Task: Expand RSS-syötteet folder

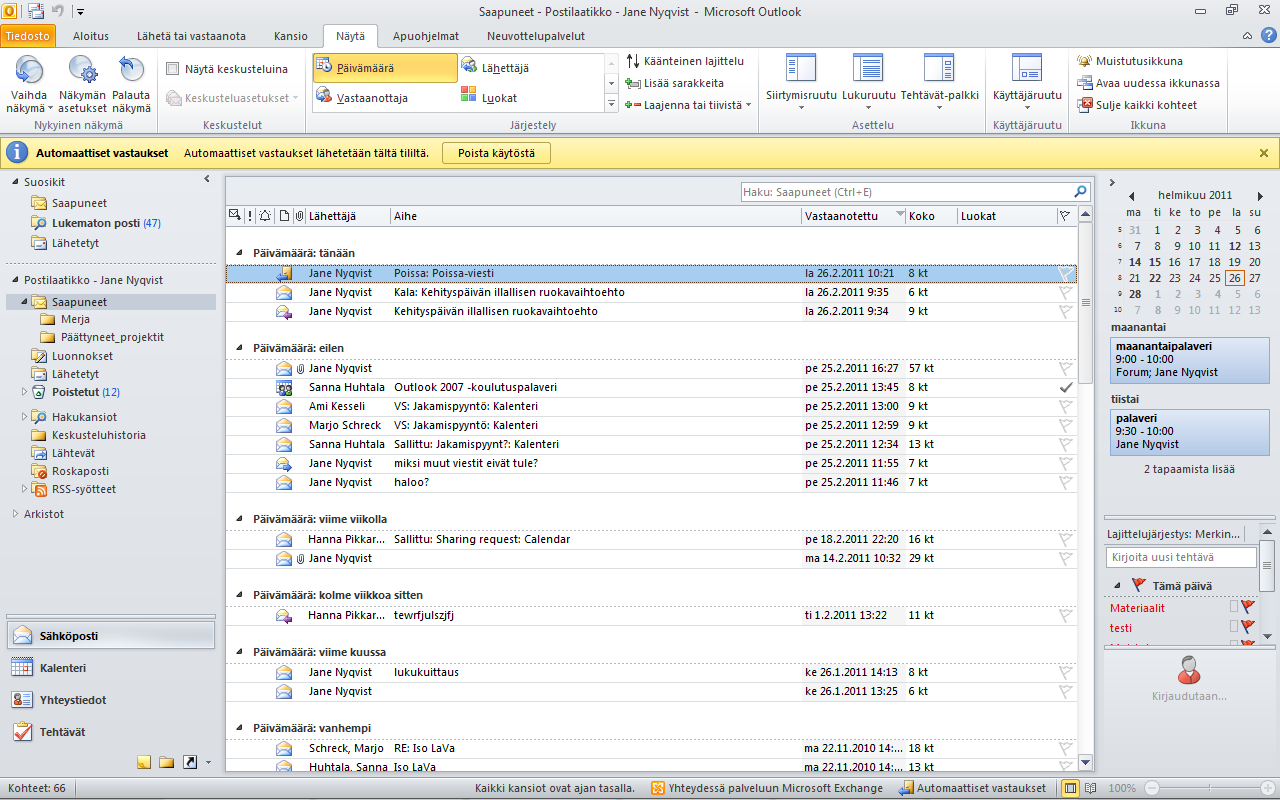Action: pyautogui.click(x=24, y=490)
